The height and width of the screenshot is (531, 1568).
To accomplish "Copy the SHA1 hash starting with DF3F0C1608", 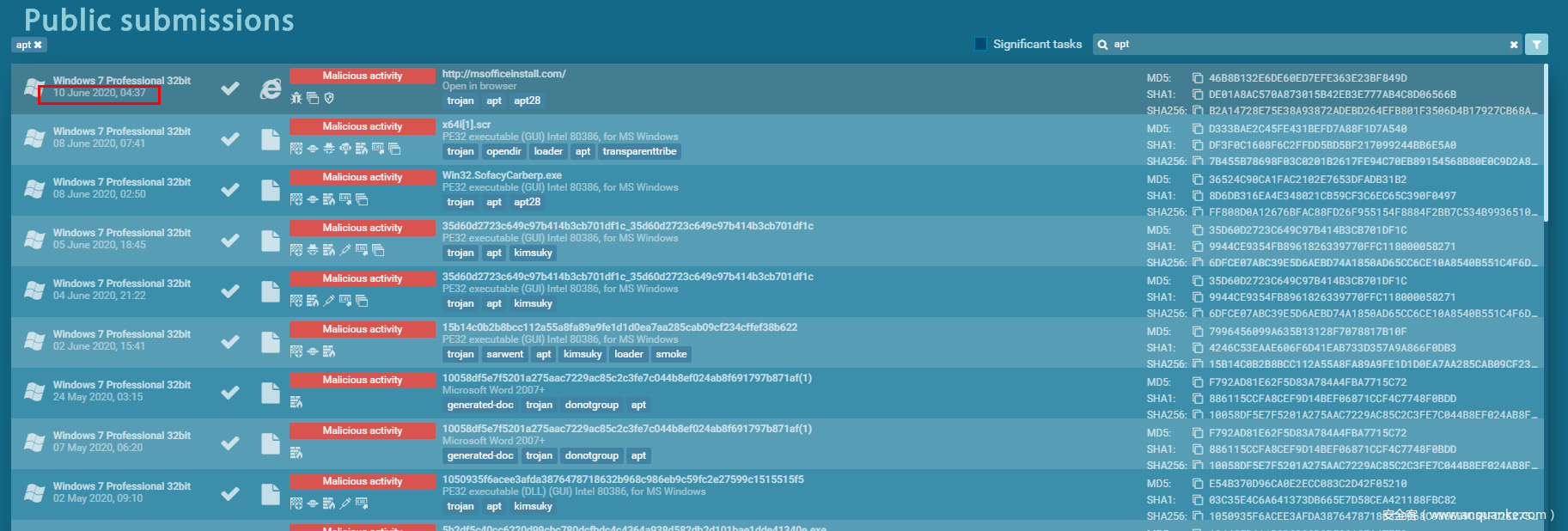I will click(x=1197, y=145).
